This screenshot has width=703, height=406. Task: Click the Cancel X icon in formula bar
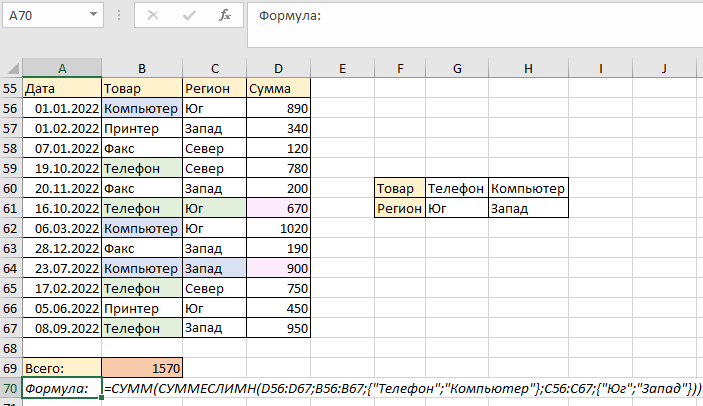point(153,15)
